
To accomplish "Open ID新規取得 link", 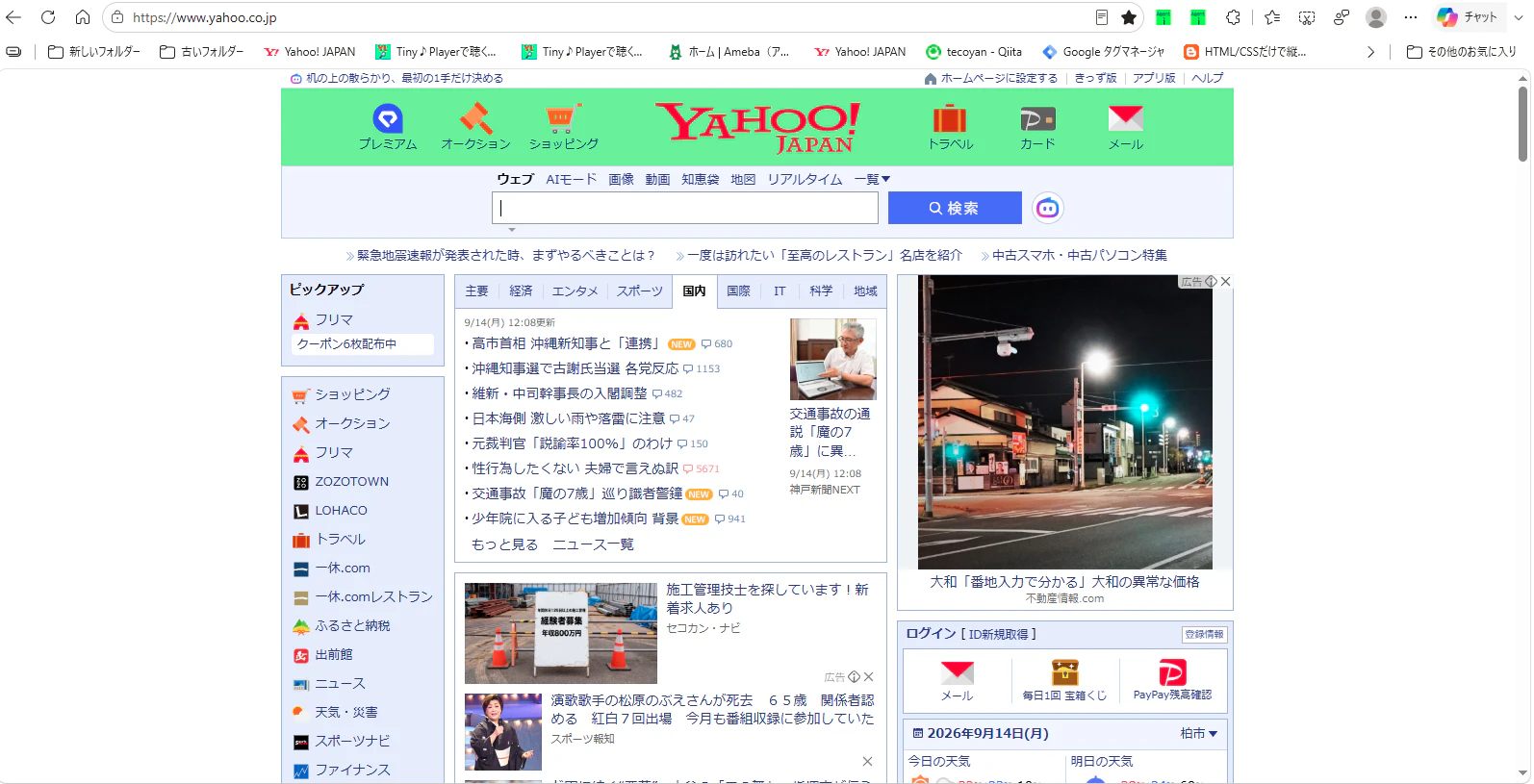I will [x=998, y=634].
